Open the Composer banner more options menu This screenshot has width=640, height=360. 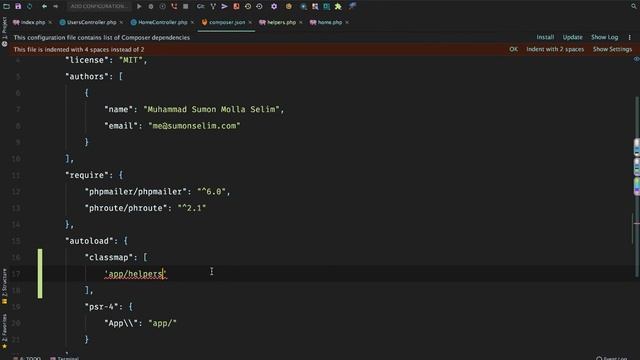point(629,37)
